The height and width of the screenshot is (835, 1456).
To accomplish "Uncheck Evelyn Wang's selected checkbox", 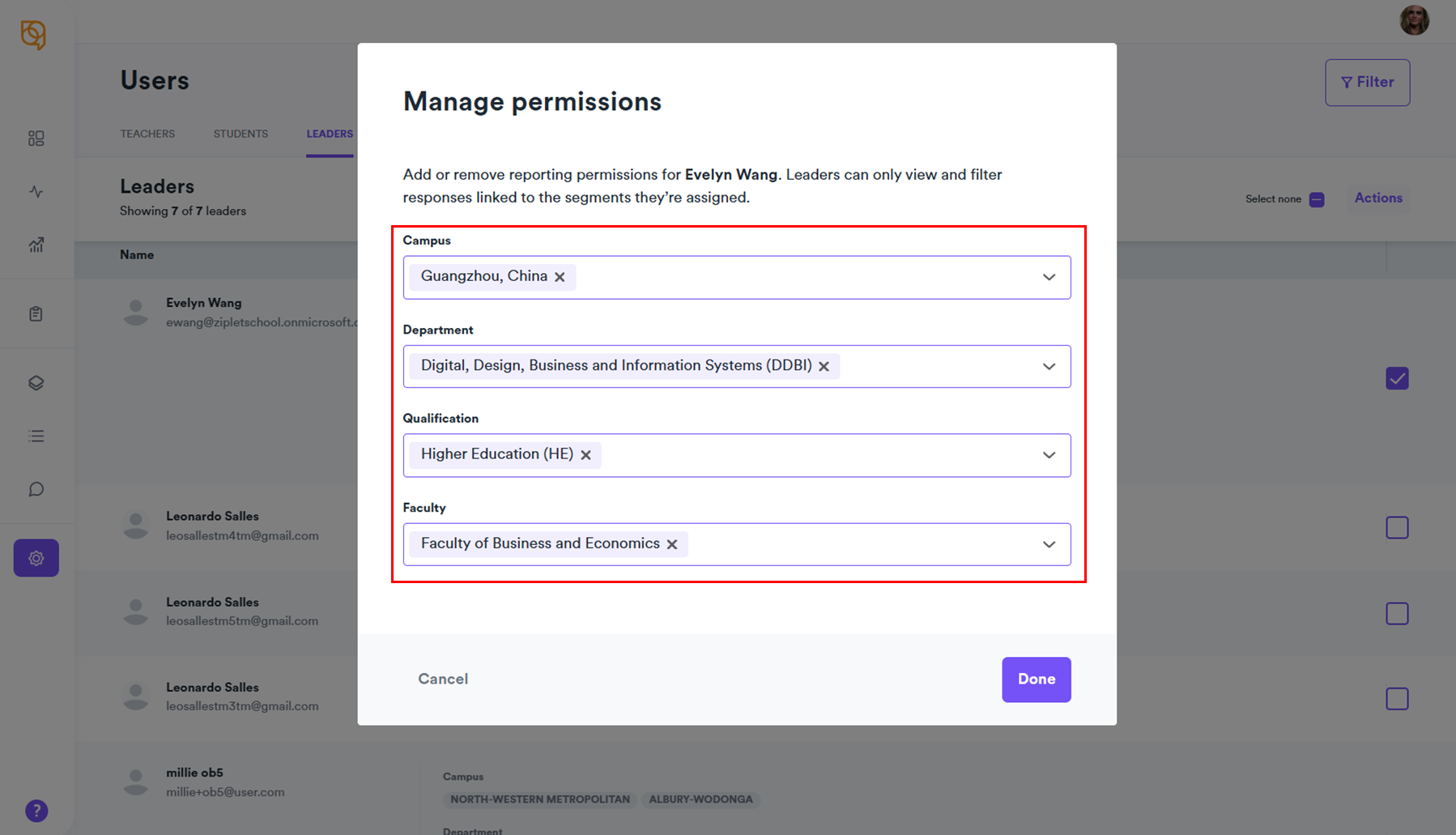I will point(1397,378).
